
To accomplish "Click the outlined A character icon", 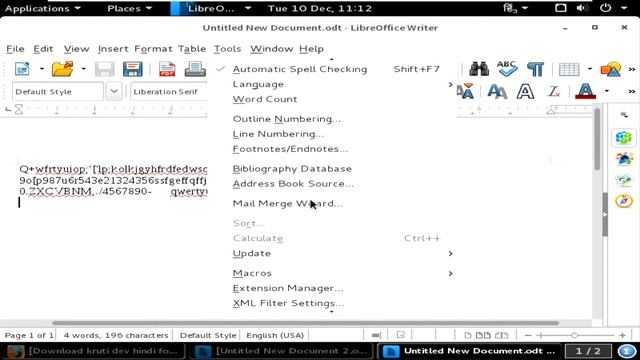I will click(x=525, y=91).
